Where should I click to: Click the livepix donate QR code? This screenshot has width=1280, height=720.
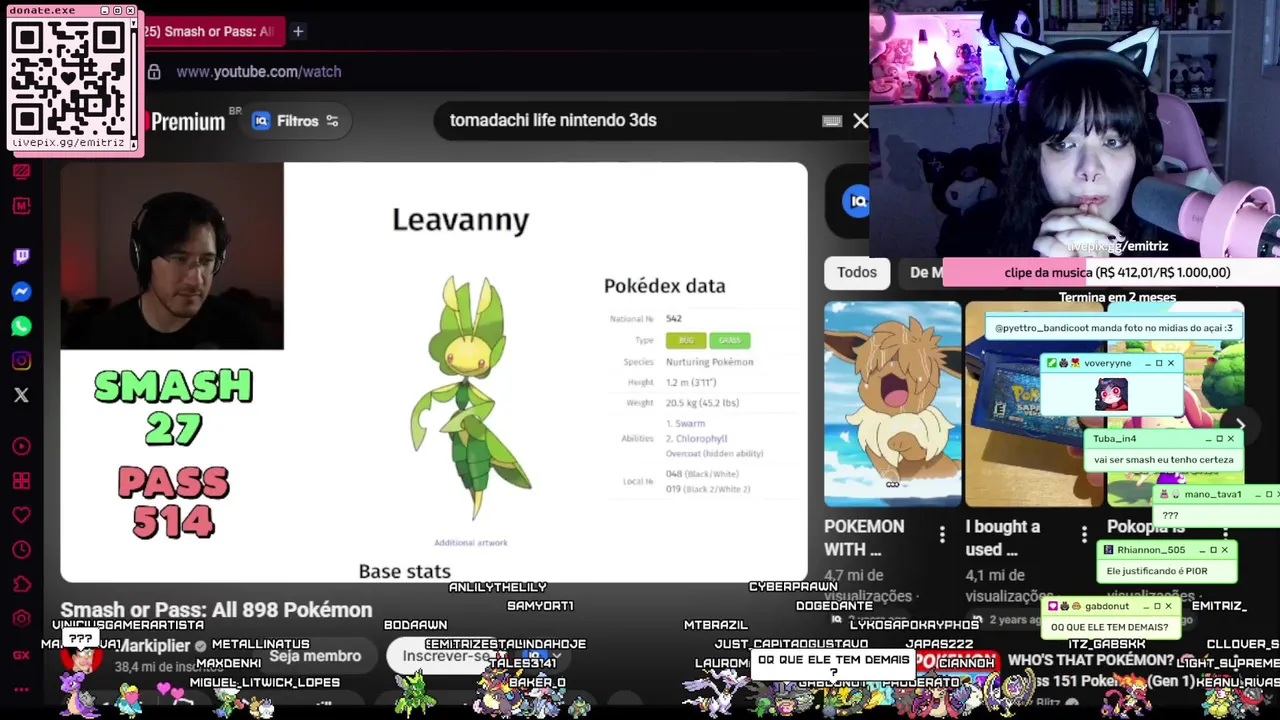pyautogui.click(x=70, y=79)
